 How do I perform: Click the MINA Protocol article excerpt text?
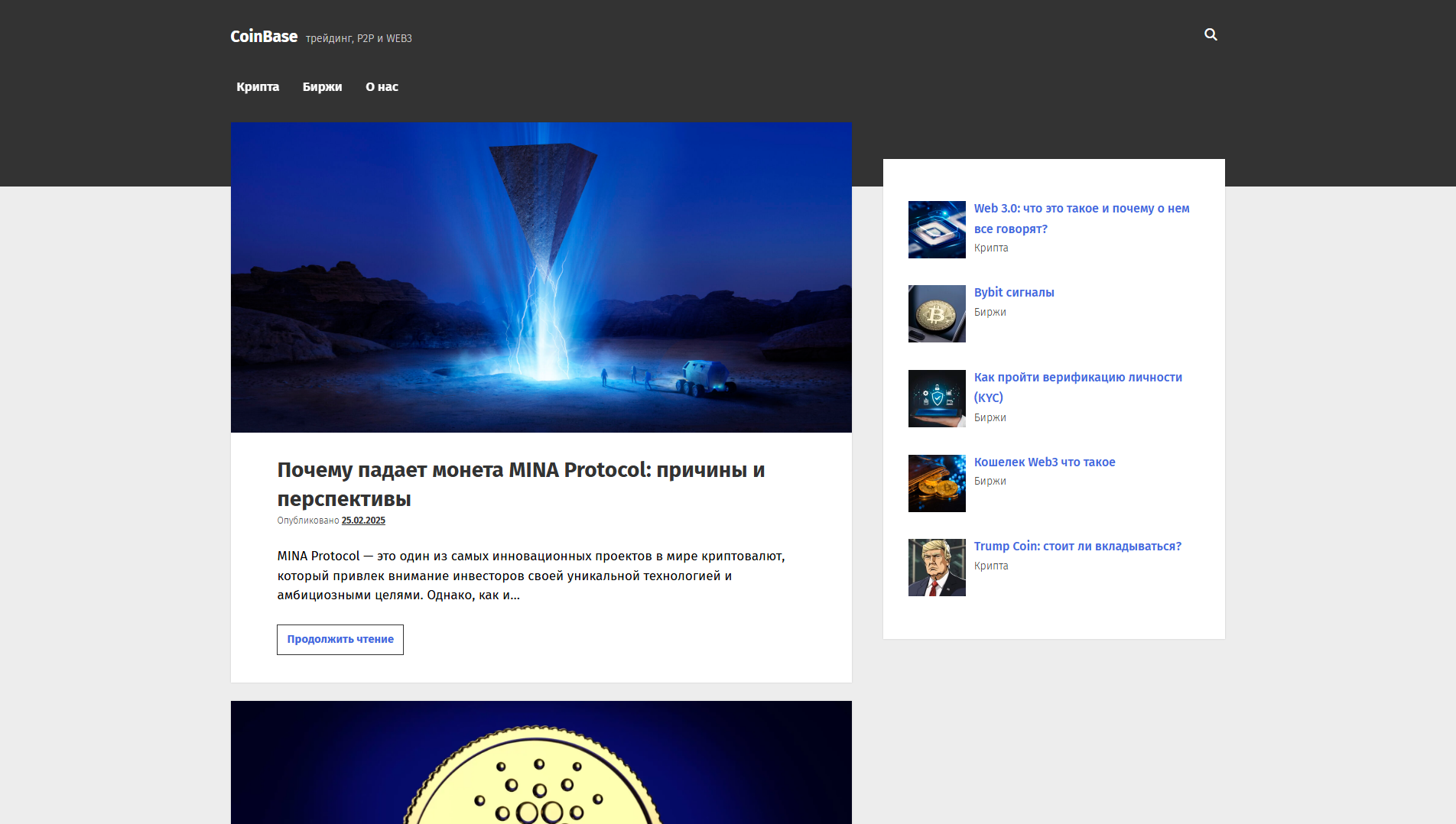tap(531, 576)
